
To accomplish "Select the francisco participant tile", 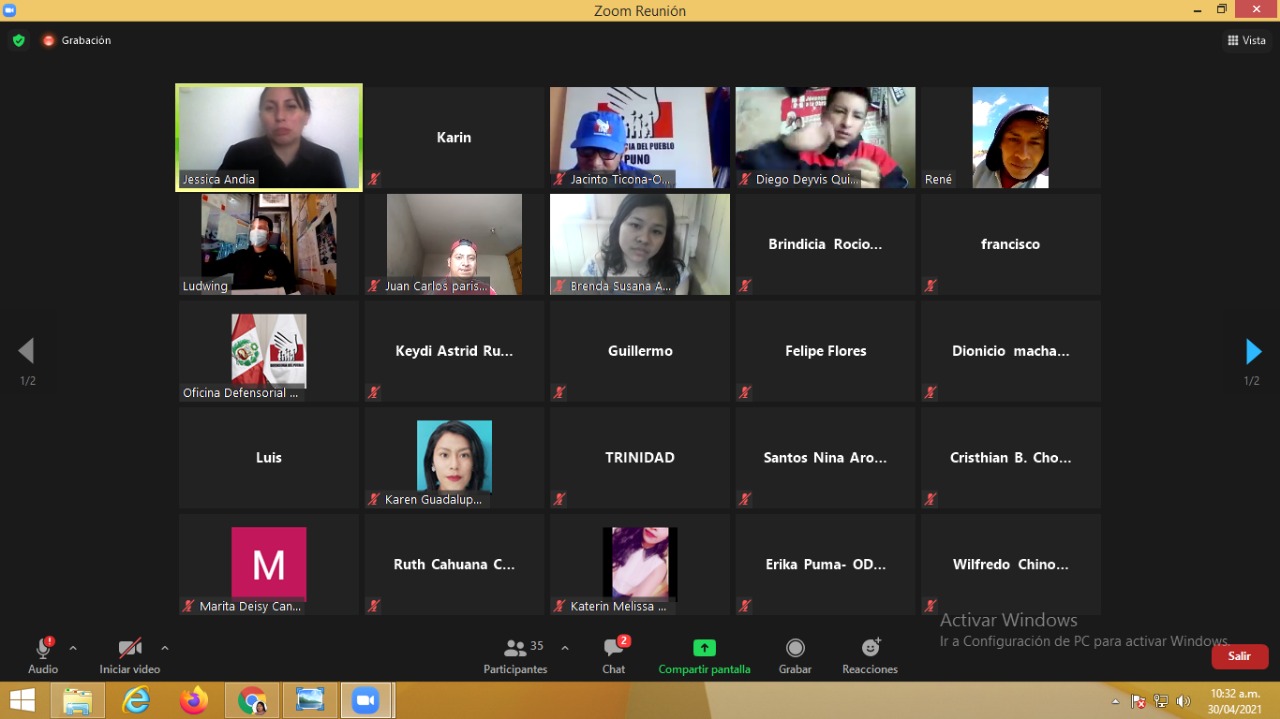I will (x=1011, y=244).
